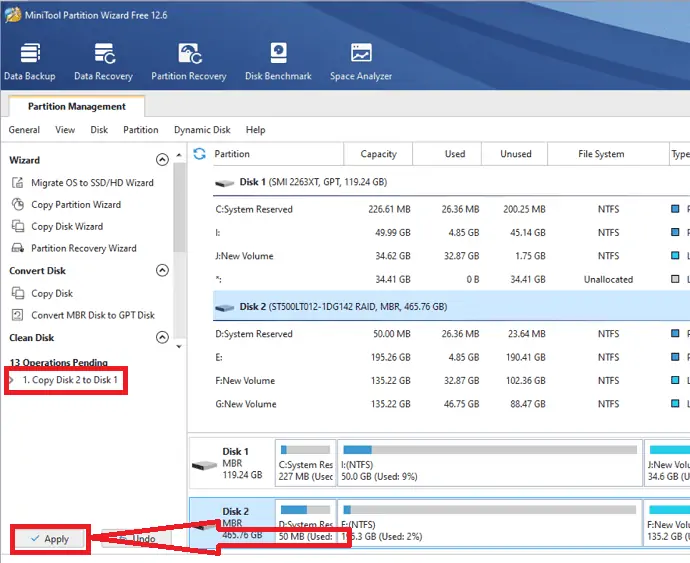Click Copy Partition Wizard icon
690x563 pixels.
point(18,204)
